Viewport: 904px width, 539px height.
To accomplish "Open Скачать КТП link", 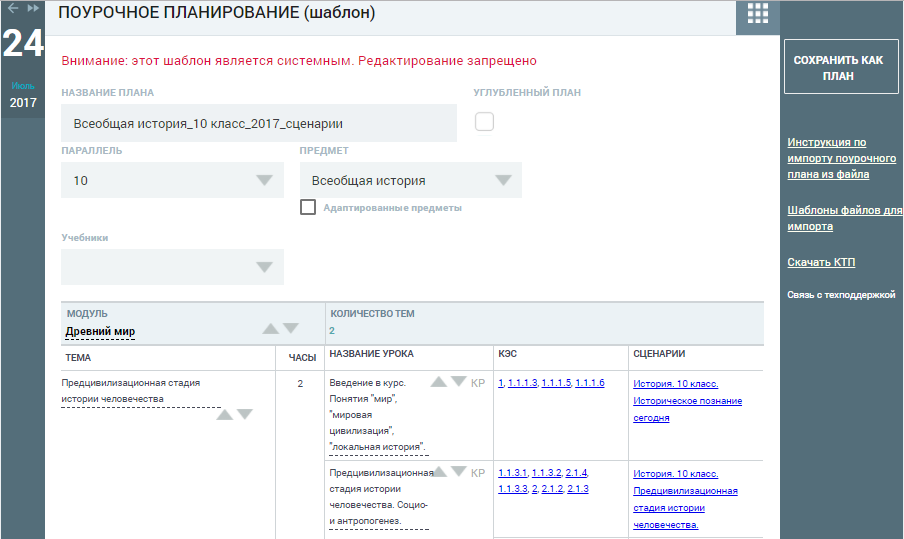I will [821, 262].
